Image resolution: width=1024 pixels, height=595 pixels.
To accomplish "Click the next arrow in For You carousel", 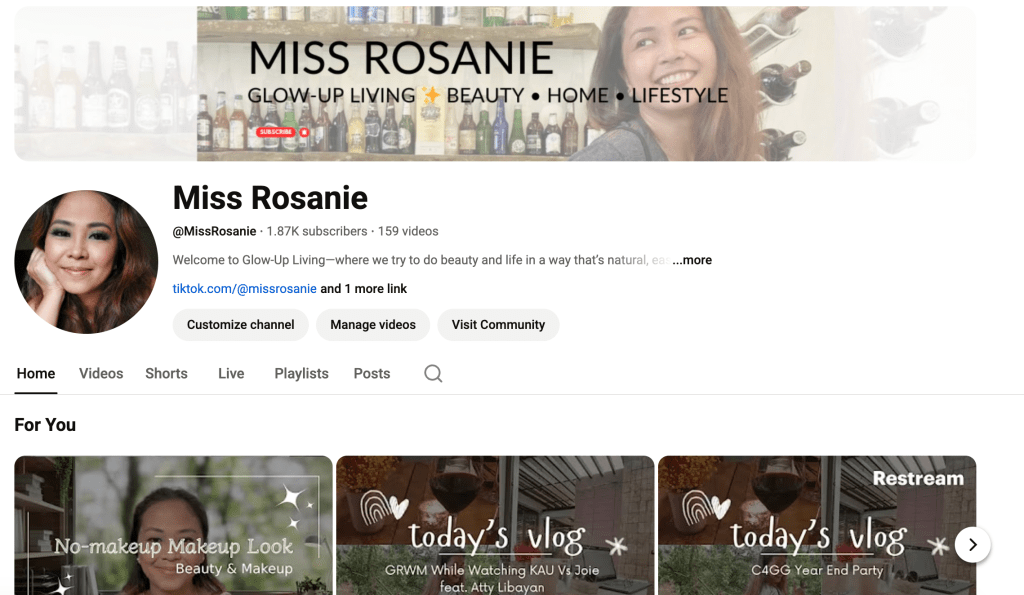I will 972,545.
